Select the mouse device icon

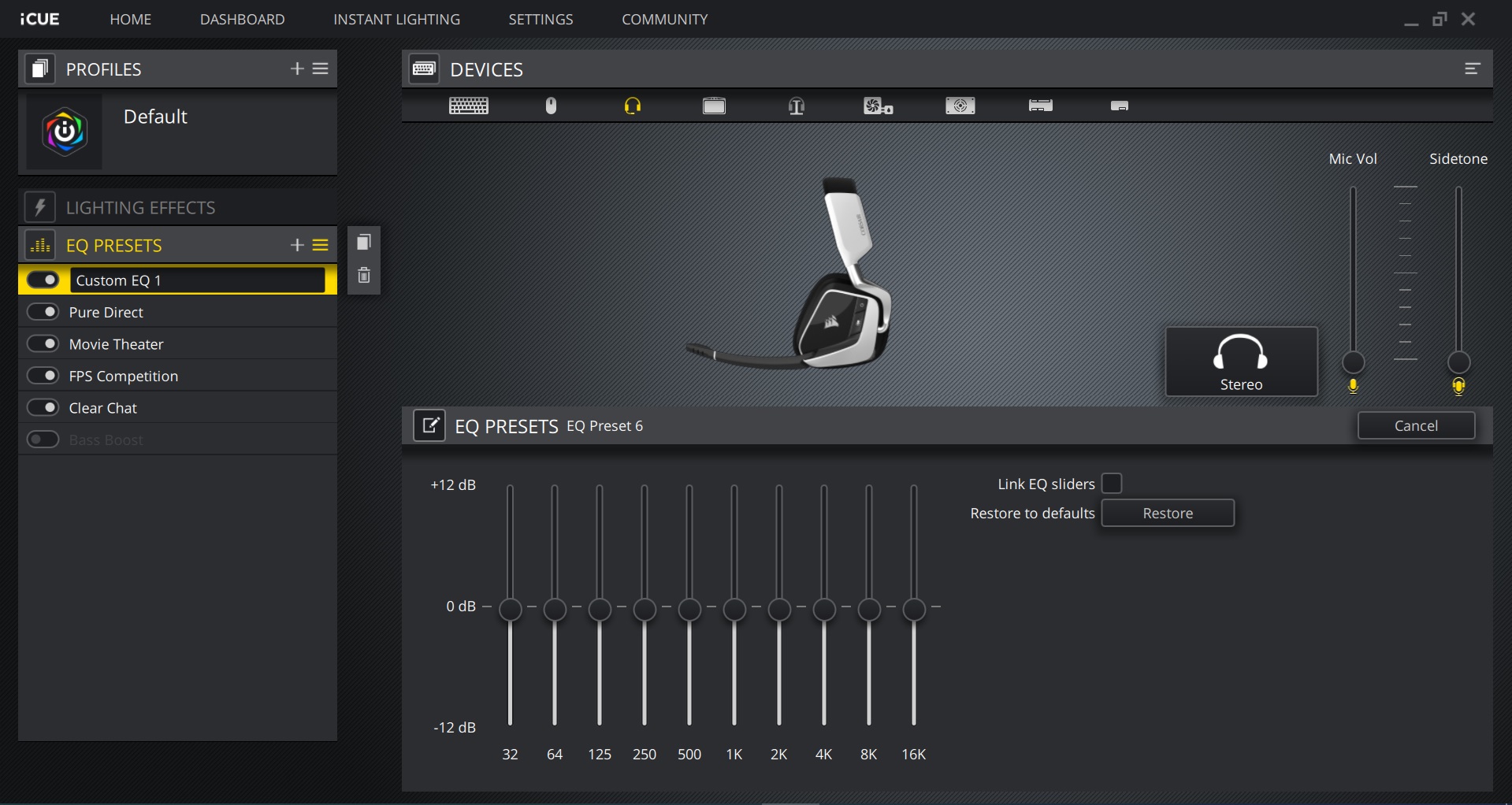(550, 106)
